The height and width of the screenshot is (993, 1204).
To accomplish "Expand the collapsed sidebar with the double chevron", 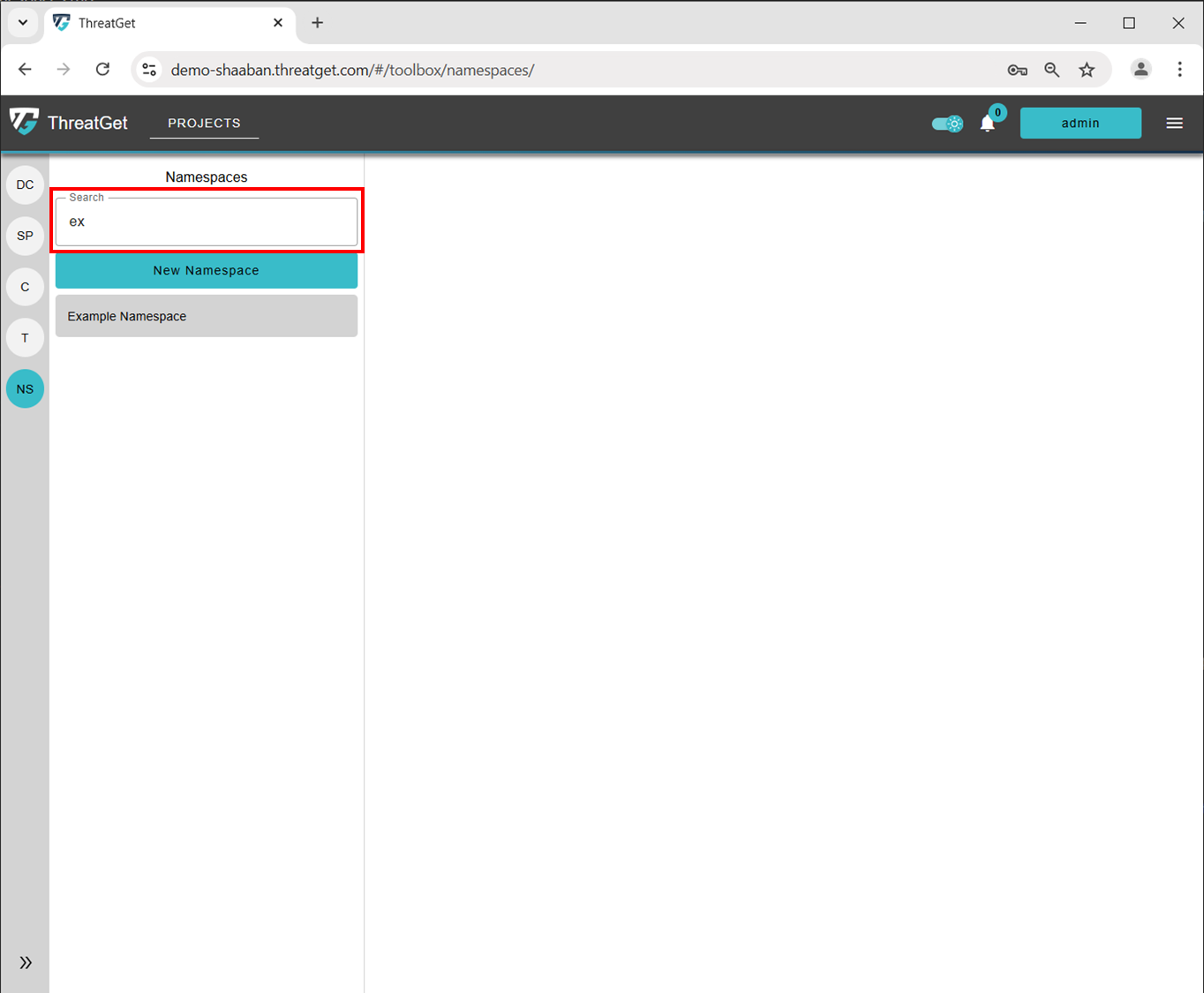I will [x=25, y=962].
